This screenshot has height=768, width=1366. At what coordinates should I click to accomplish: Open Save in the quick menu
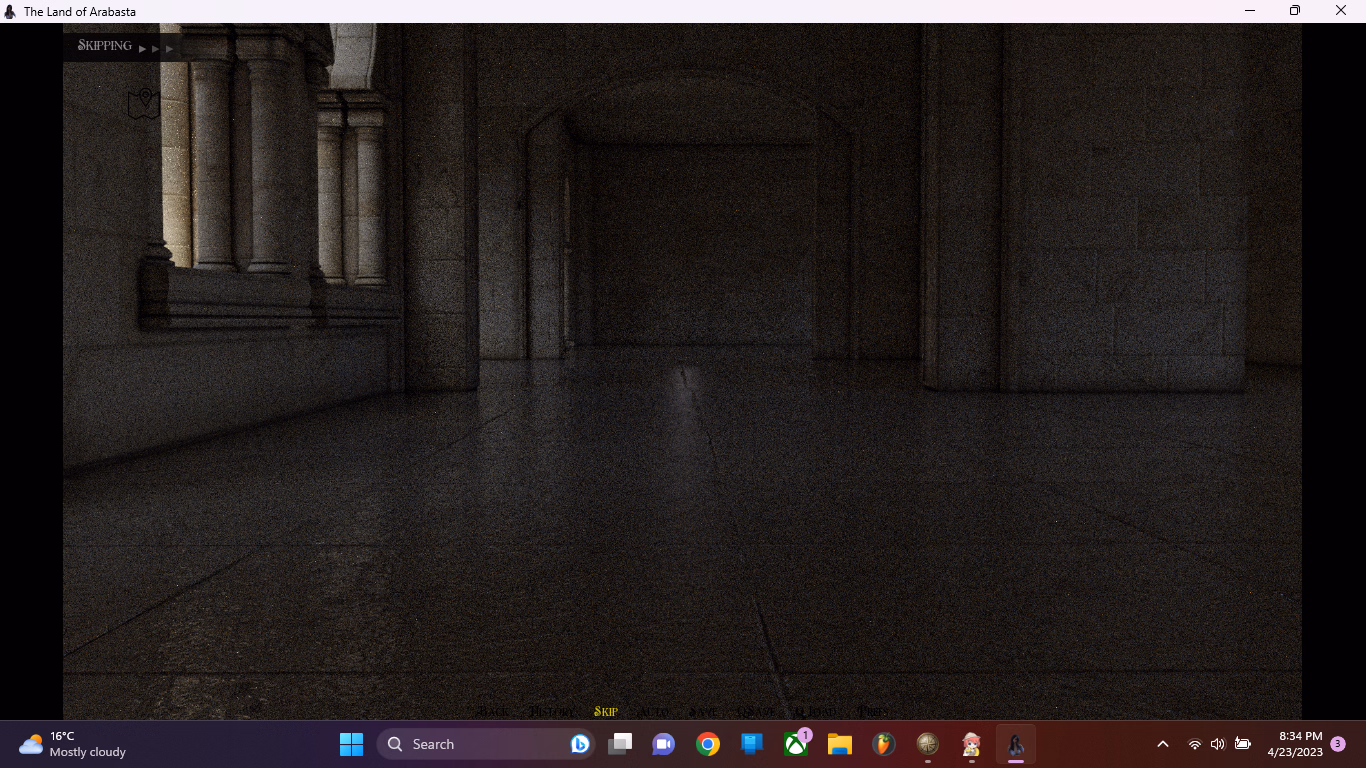(703, 711)
